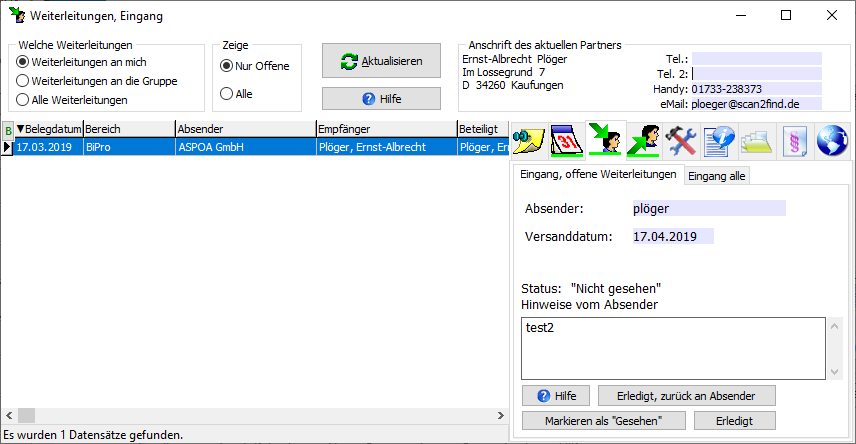Click the Tel. 2 input field
Image resolution: width=856 pixels, height=444 pixels.
coord(757,74)
